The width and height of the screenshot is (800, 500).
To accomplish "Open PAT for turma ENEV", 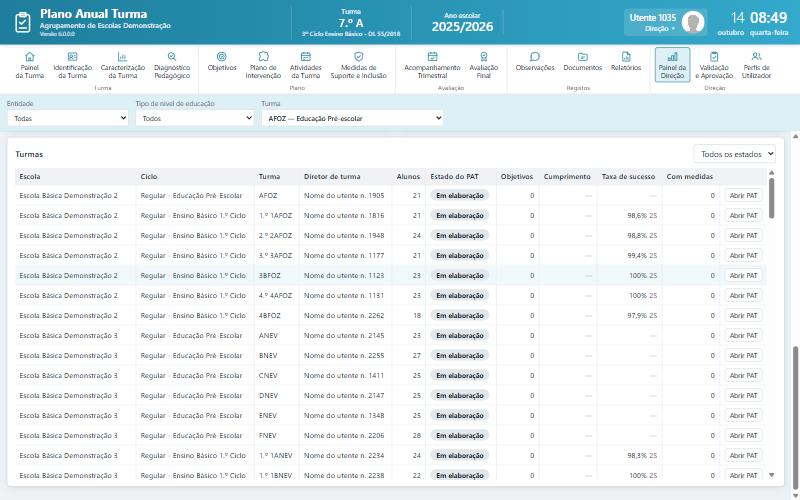I will click(743, 415).
